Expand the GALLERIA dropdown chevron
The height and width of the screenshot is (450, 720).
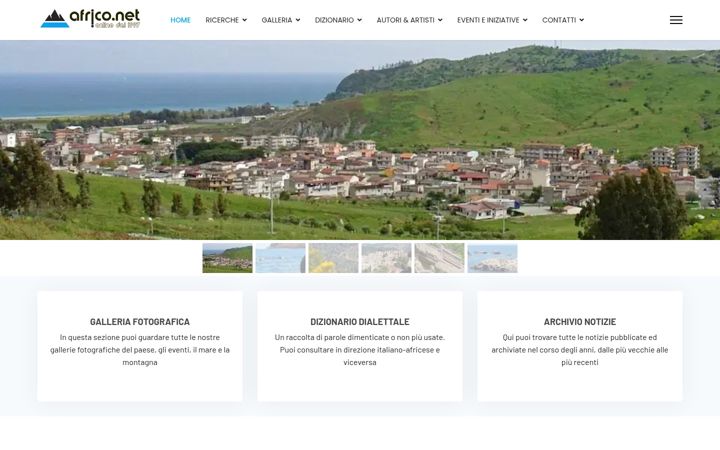coord(298,20)
